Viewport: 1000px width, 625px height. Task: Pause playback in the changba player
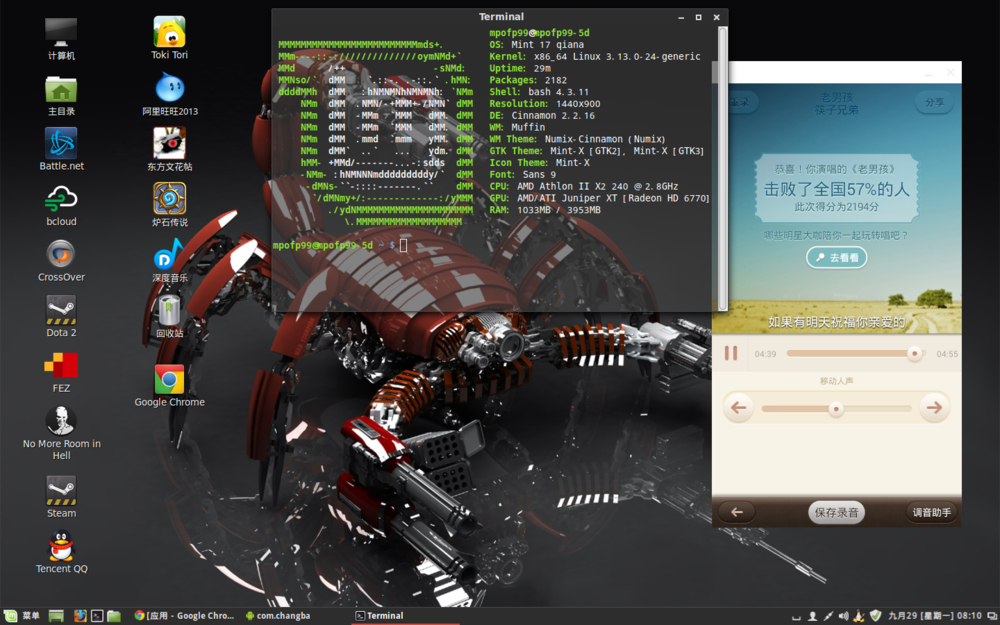731,353
